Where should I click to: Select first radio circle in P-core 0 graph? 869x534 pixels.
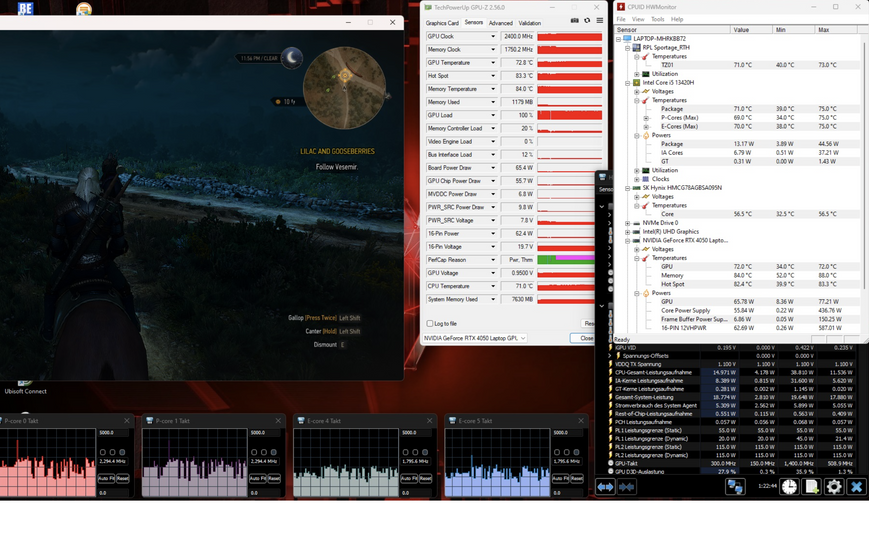[103, 452]
